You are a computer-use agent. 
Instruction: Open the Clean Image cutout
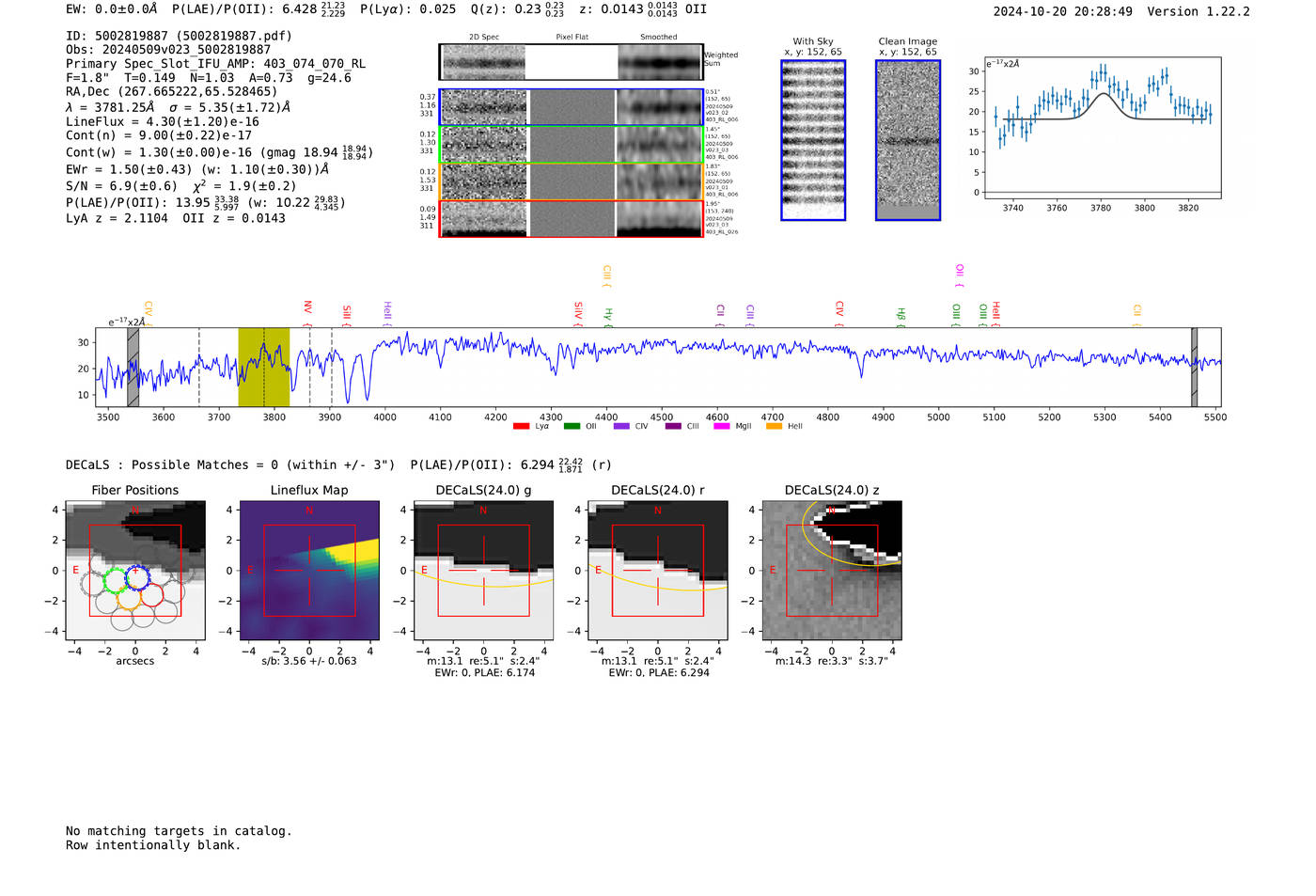(908, 140)
